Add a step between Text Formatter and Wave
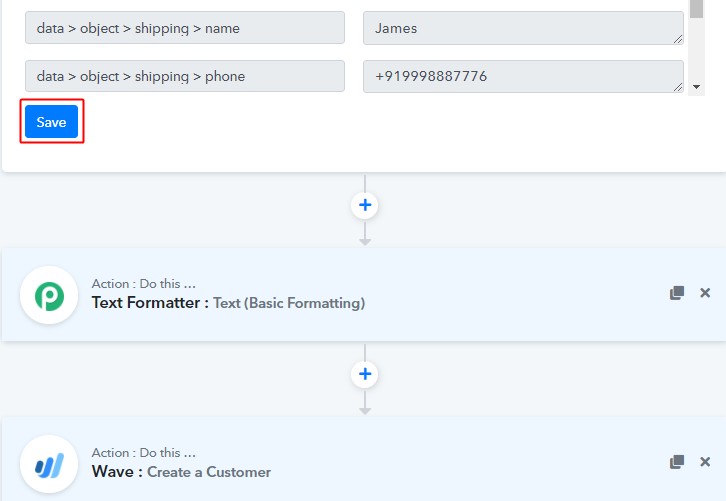Screen dimensions: 726x501 coord(365,374)
